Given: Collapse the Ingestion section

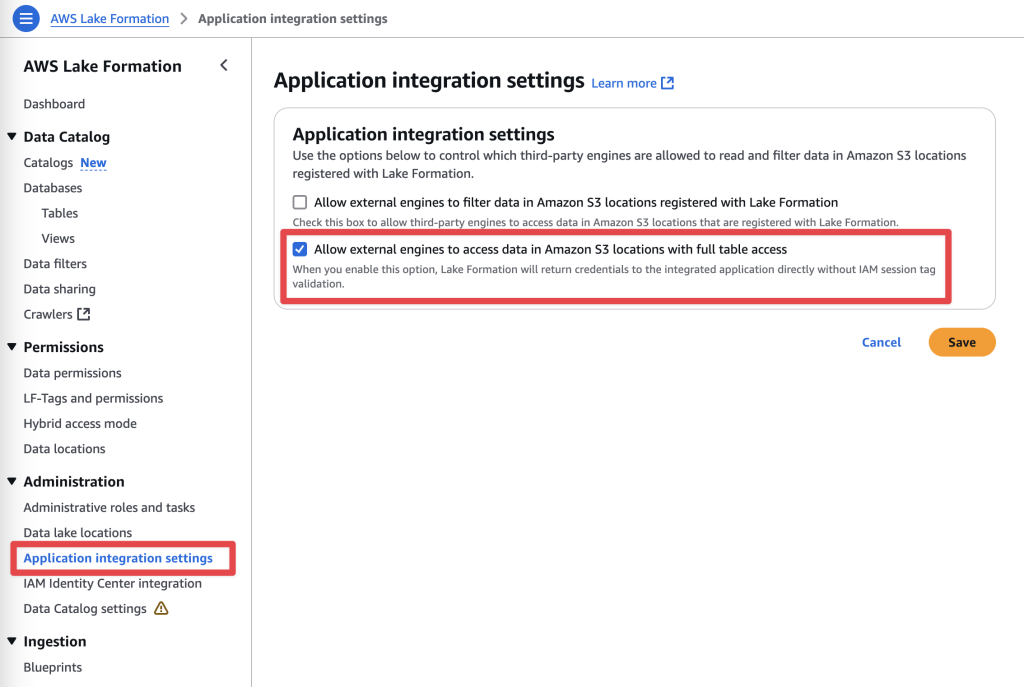Looking at the screenshot, I should 12,641.
